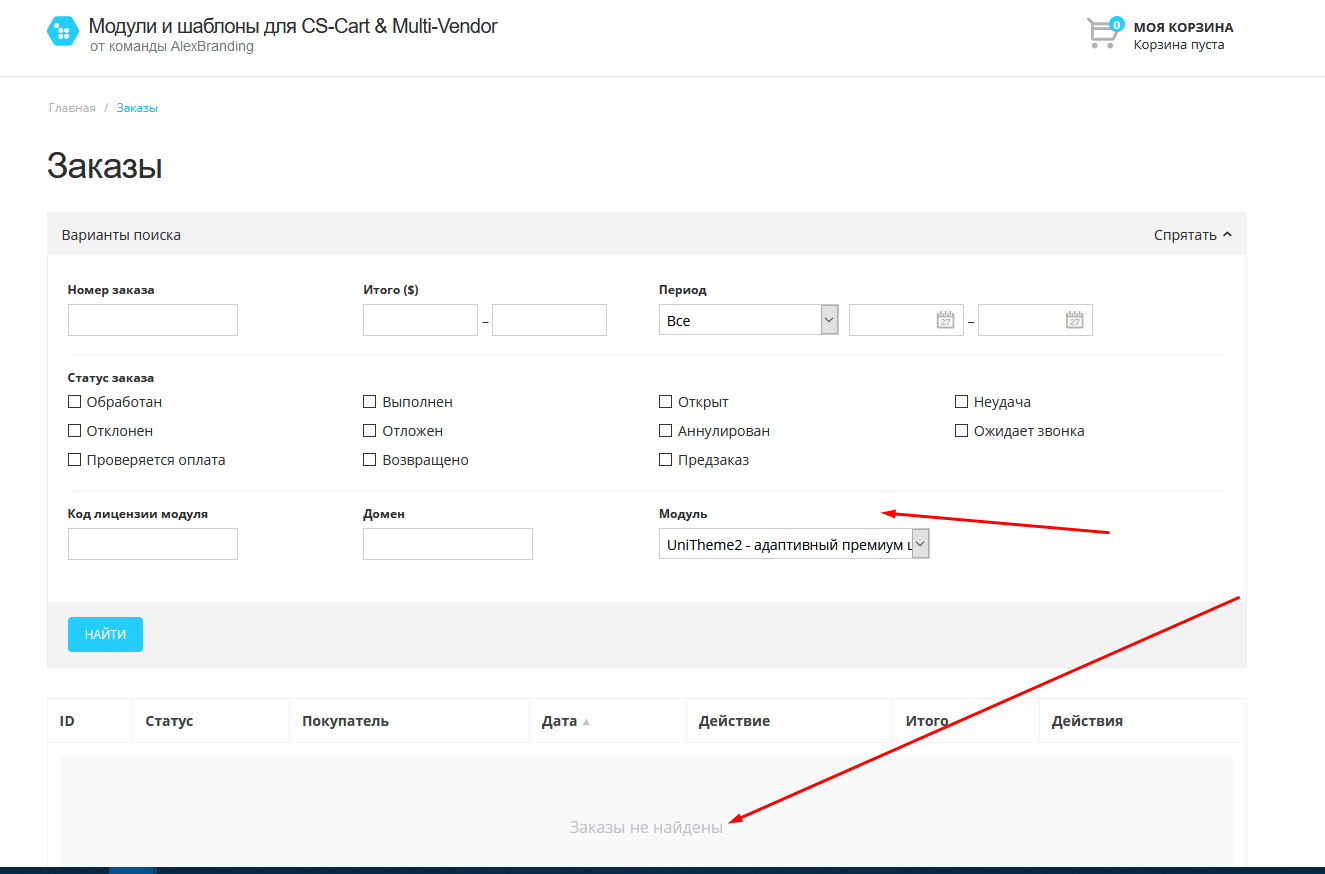The width and height of the screenshot is (1325, 874).
Task: Check the Отклонен status checkbox
Action: [74, 431]
